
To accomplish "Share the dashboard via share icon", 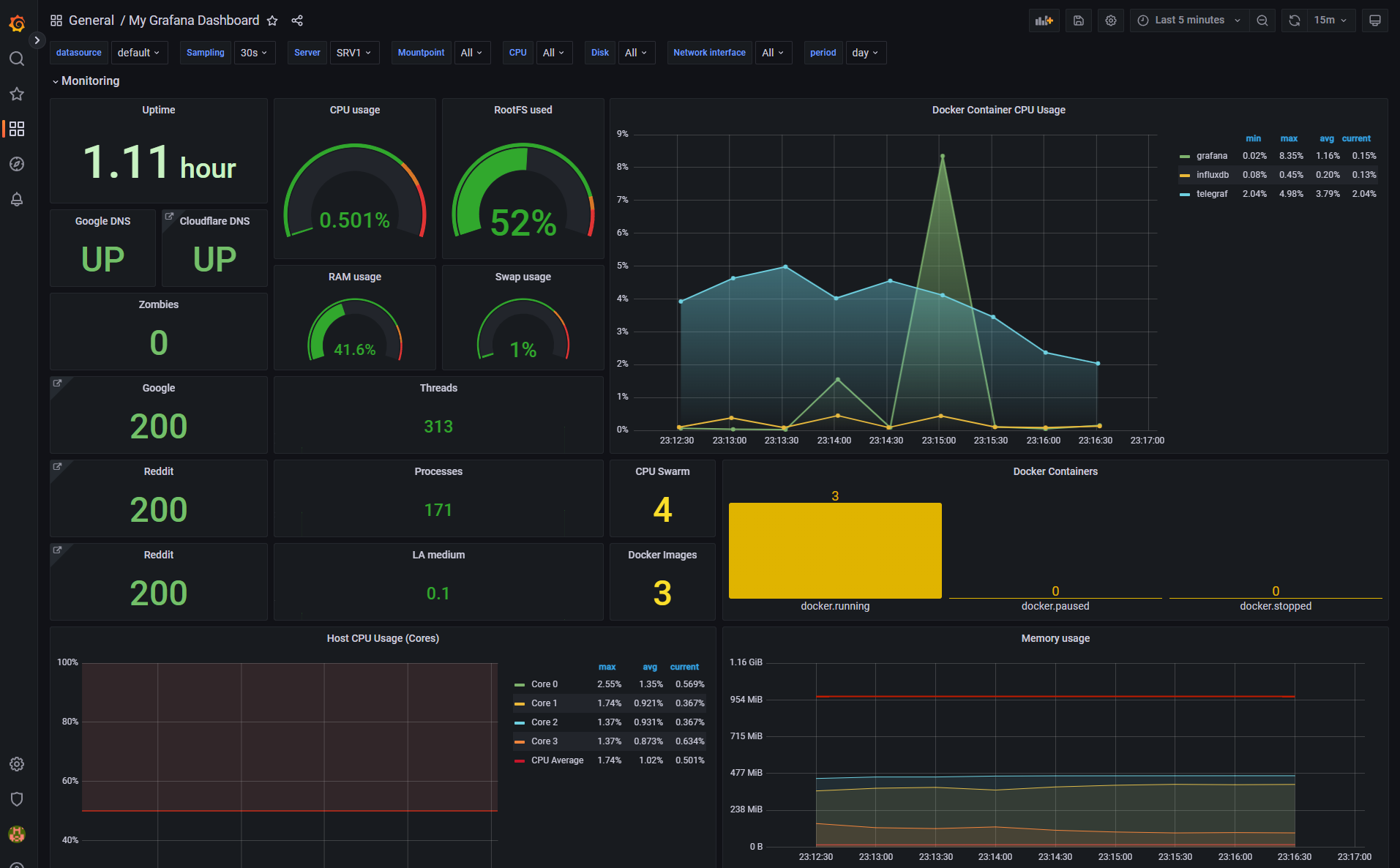I will pos(297,20).
